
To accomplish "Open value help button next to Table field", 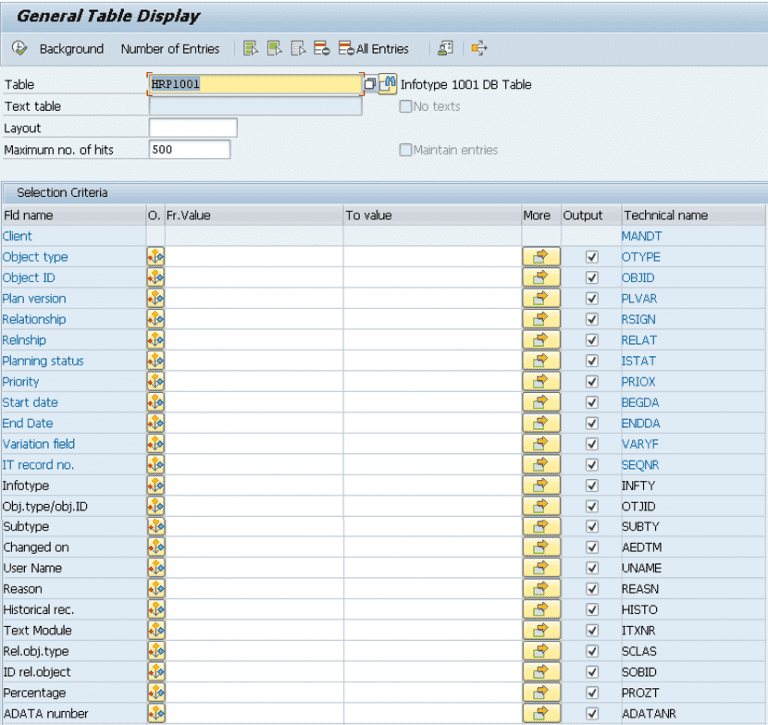I will [370, 84].
